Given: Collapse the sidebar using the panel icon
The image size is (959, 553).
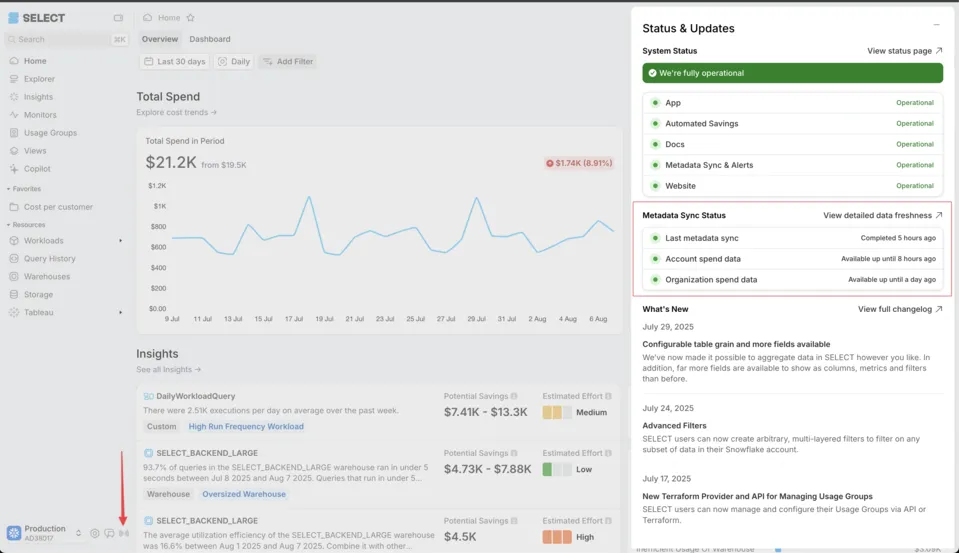Looking at the screenshot, I should 119,18.
